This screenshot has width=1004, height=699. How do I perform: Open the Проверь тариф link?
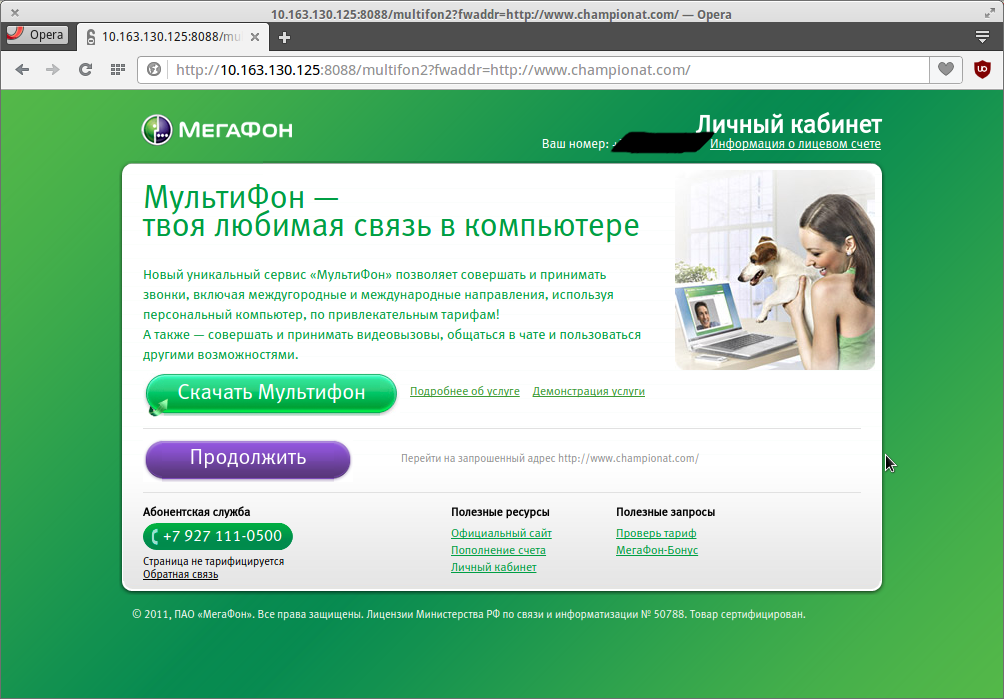(x=656, y=533)
